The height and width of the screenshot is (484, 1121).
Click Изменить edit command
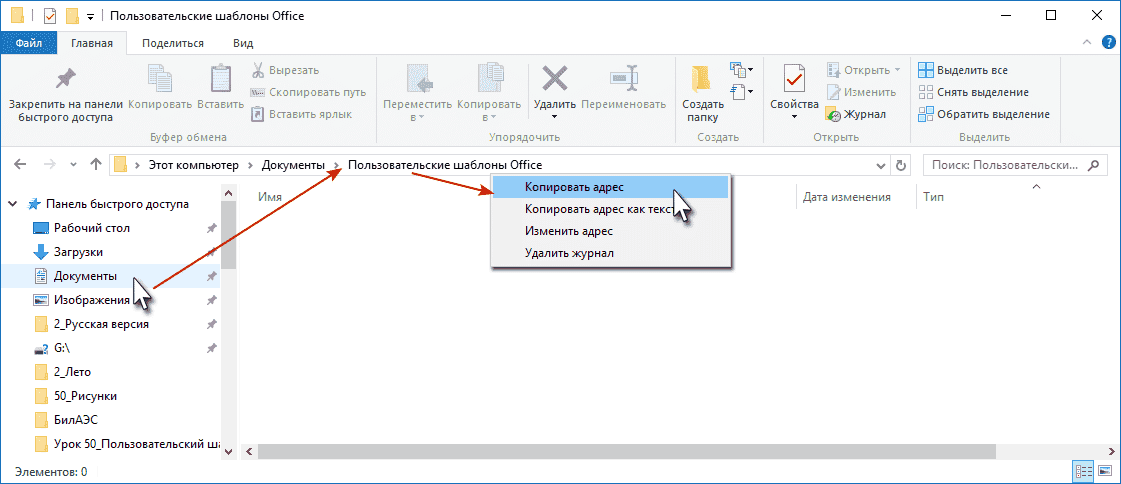point(861,92)
